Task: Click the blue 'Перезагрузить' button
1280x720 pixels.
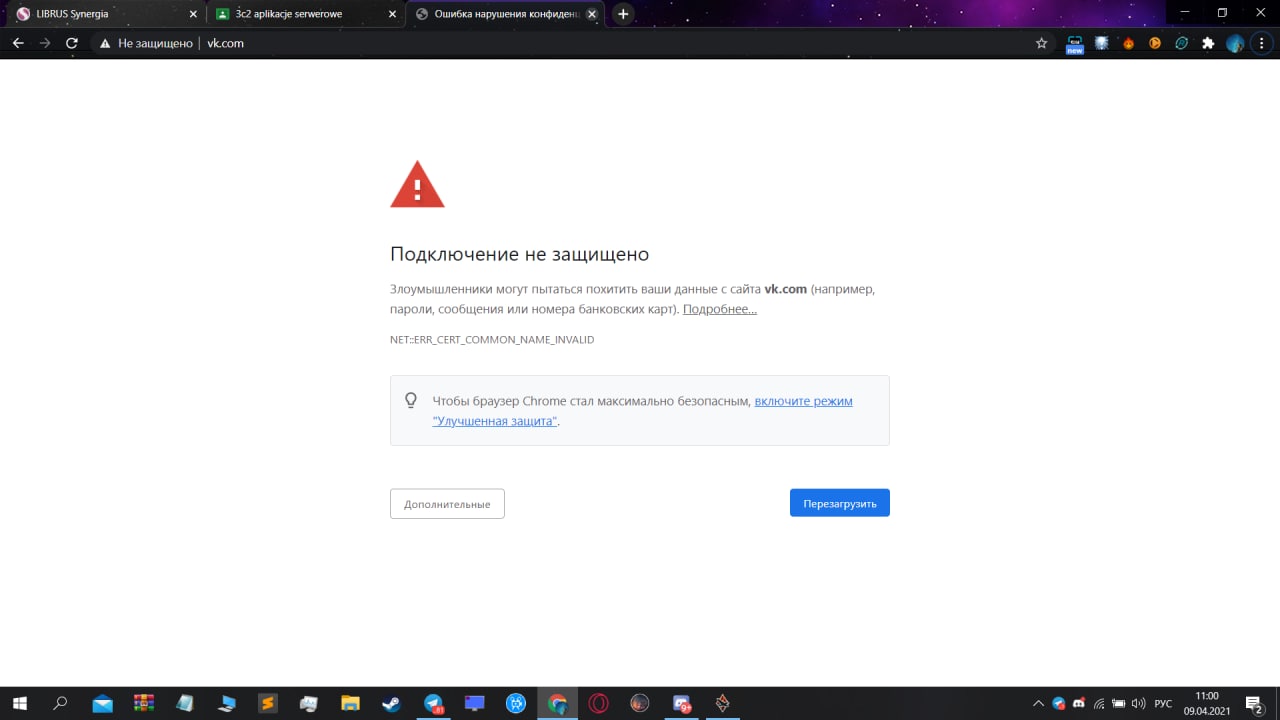Action: coord(840,503)
